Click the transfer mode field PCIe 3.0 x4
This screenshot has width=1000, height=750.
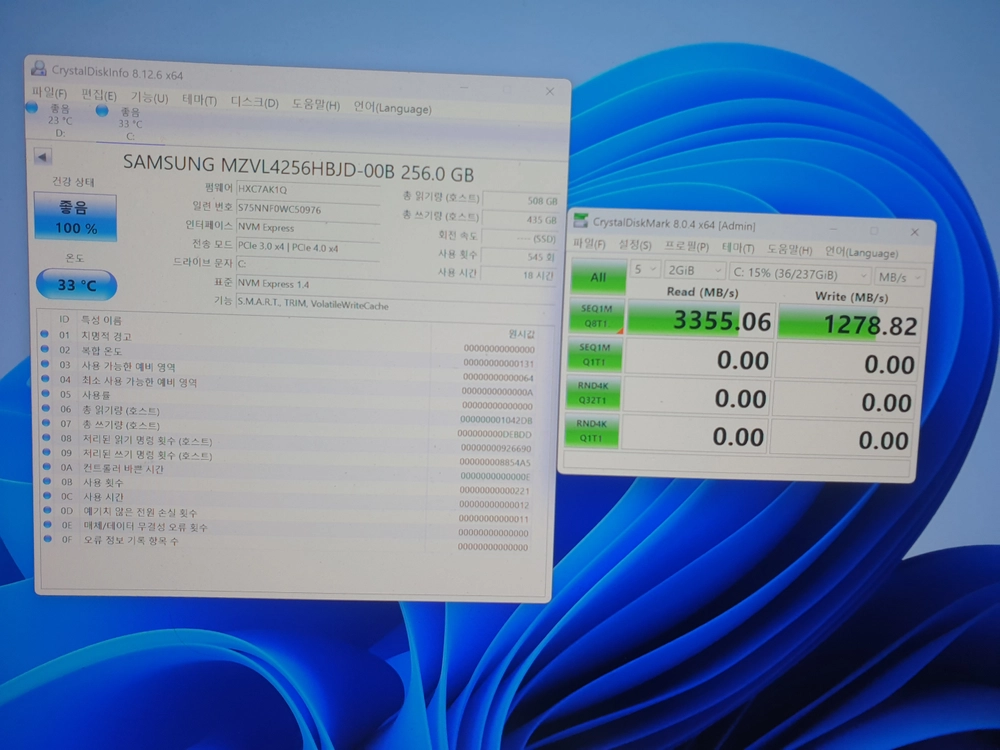[x=308, y=247]
